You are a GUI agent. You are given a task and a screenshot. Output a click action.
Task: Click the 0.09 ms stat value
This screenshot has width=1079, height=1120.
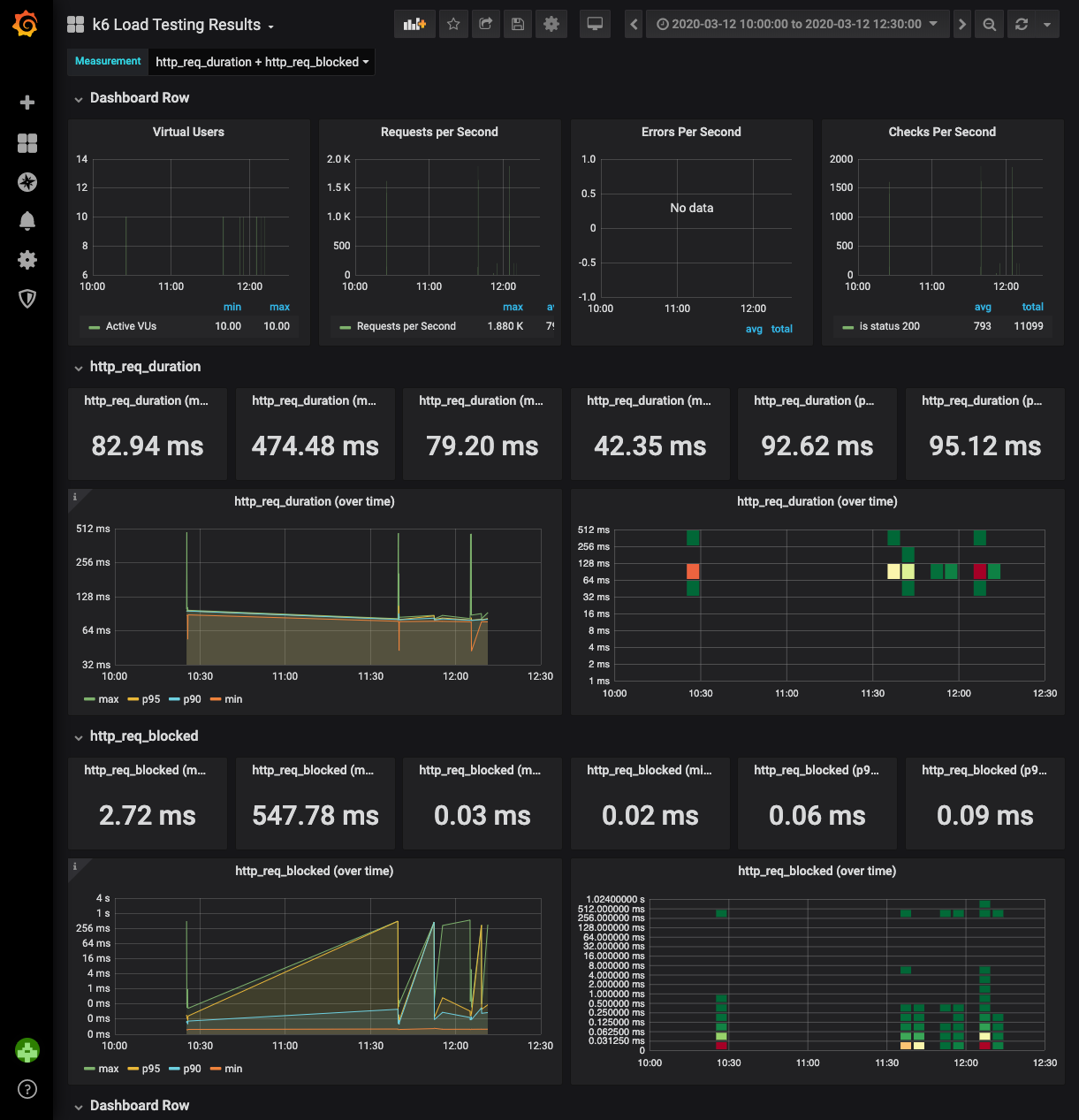pos(985,816)
